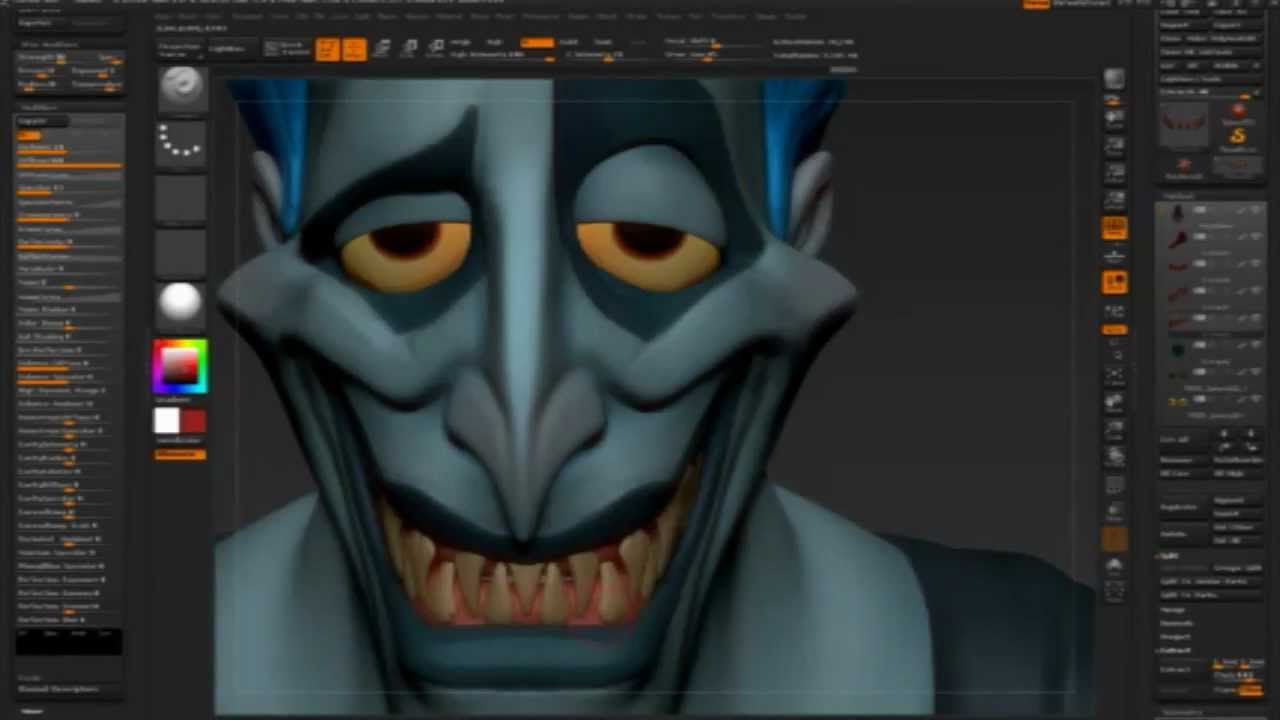Click the BPR render icon

[x=1114, y=79]
